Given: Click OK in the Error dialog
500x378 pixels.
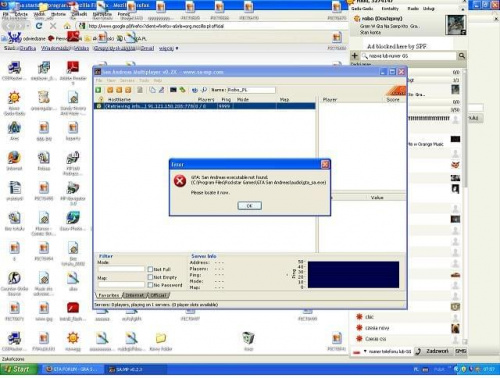Looking at the screenshot, I should (x=250, y=206).
